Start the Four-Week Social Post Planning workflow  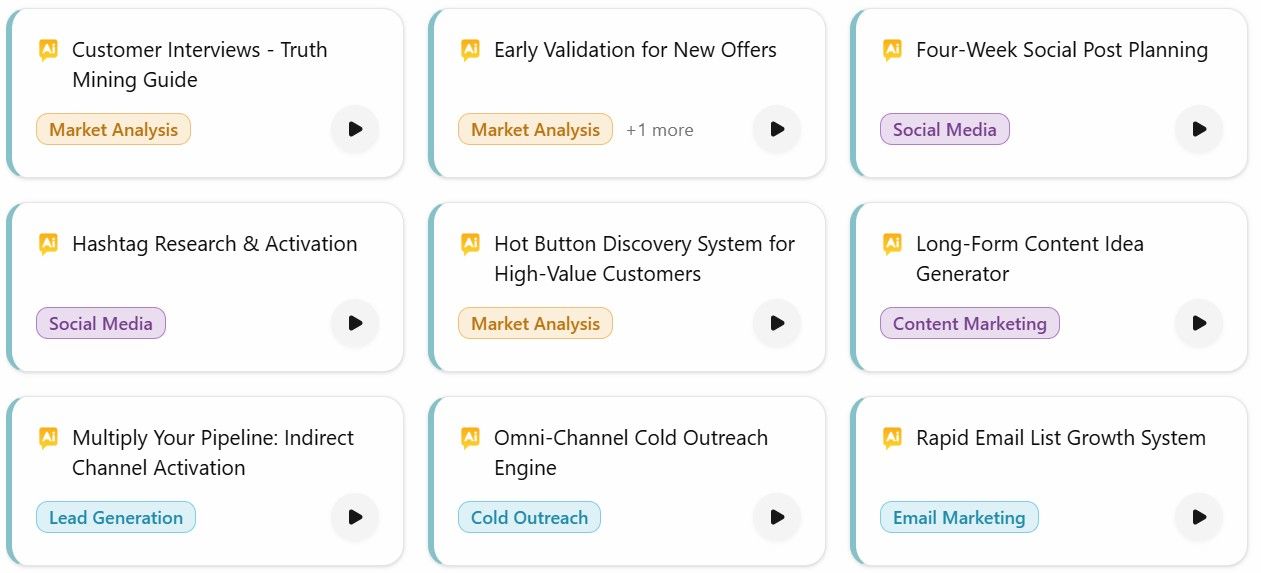coord(1199,129)
